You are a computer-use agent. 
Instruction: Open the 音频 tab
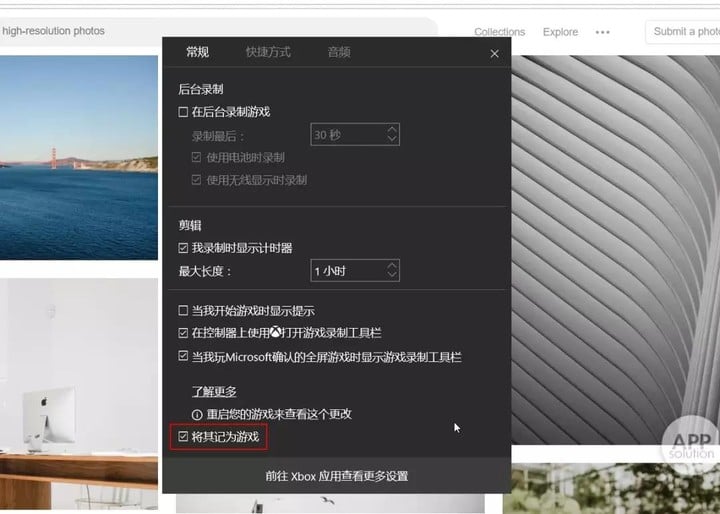pos(339,52)
